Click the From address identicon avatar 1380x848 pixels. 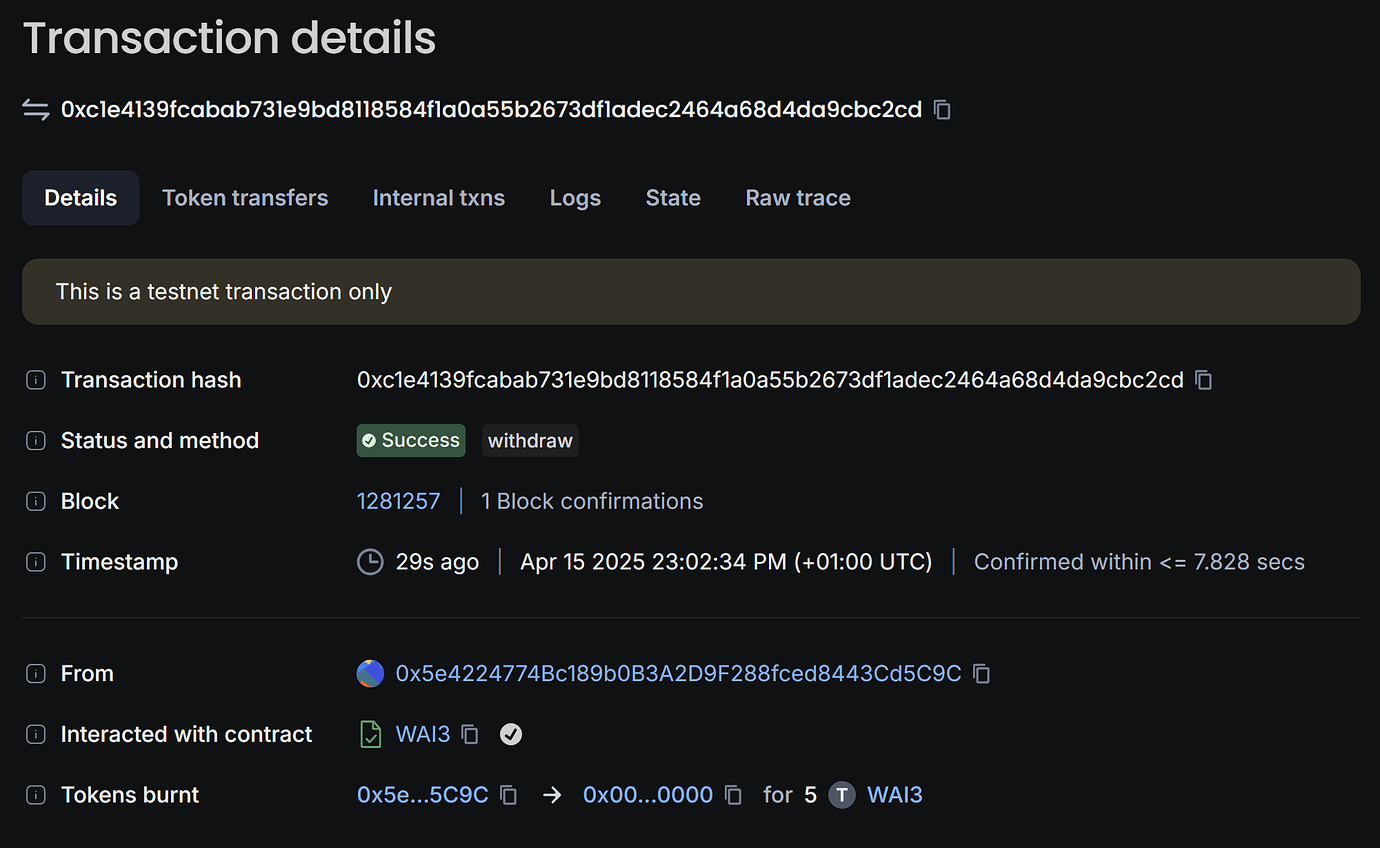tap(370, 674)
